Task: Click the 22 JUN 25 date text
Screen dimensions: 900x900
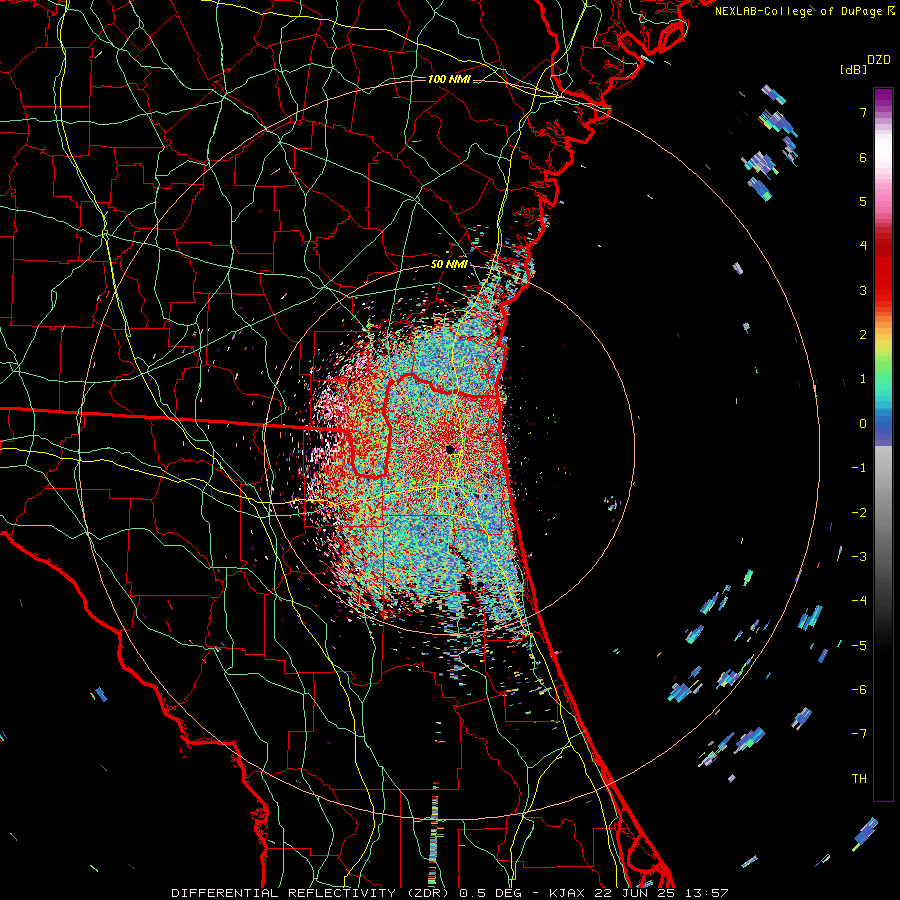Action: pyautogui.click(x=635, y=893)
